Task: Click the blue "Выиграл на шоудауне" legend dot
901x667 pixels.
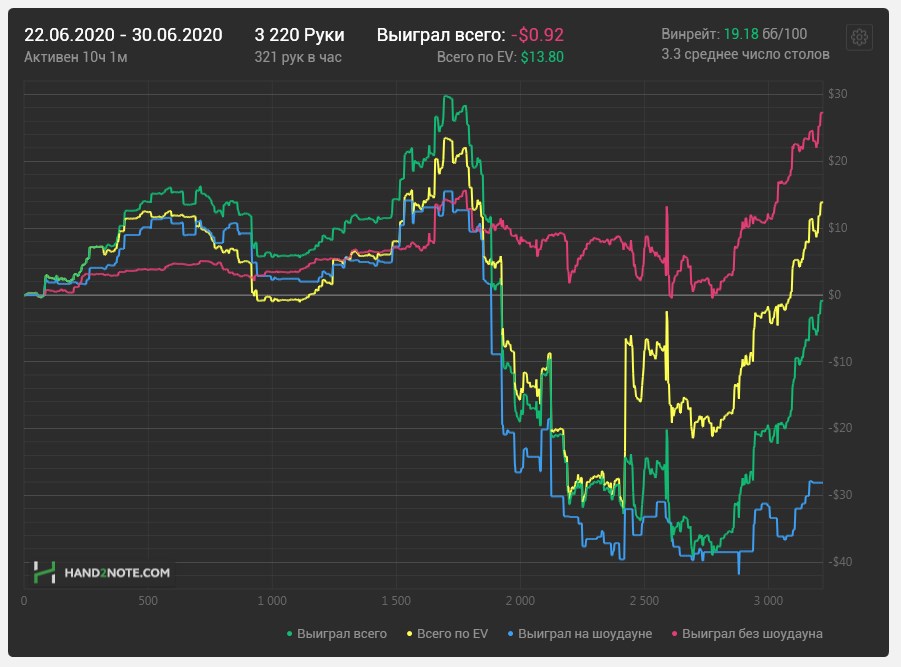Action: click(x=509, y=633)
